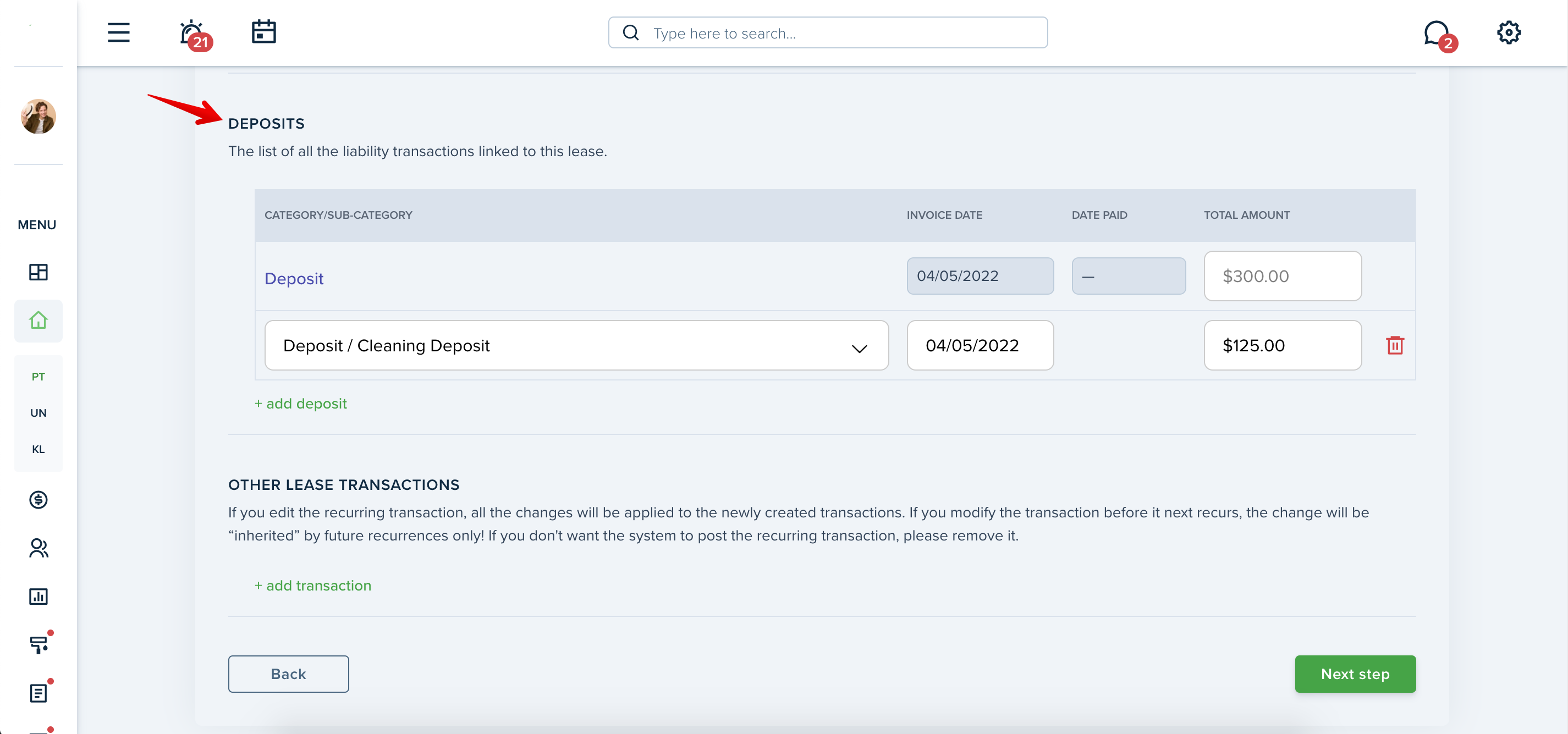The image size is (1568, 734).
Task: Click the Next step button
Action: point(1355,674)
